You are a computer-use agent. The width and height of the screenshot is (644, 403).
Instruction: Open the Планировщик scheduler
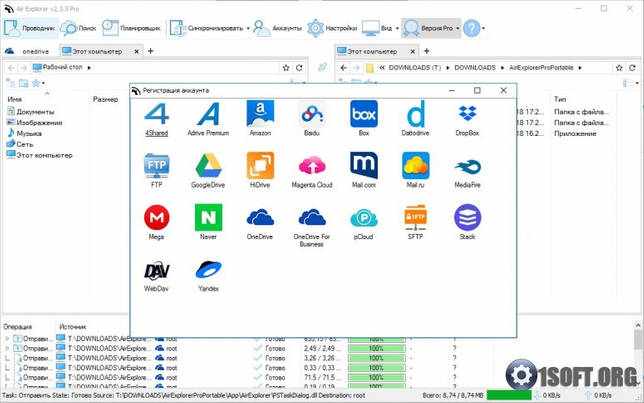[131, 28]
